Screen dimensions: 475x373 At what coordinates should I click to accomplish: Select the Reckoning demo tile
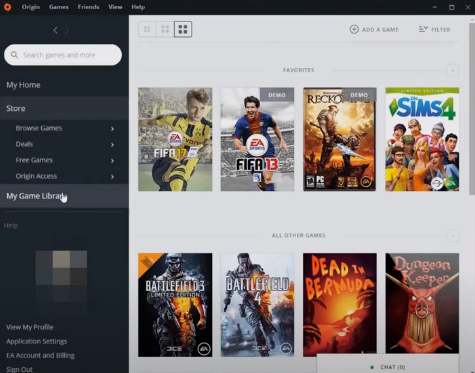[x=340, y=139]
